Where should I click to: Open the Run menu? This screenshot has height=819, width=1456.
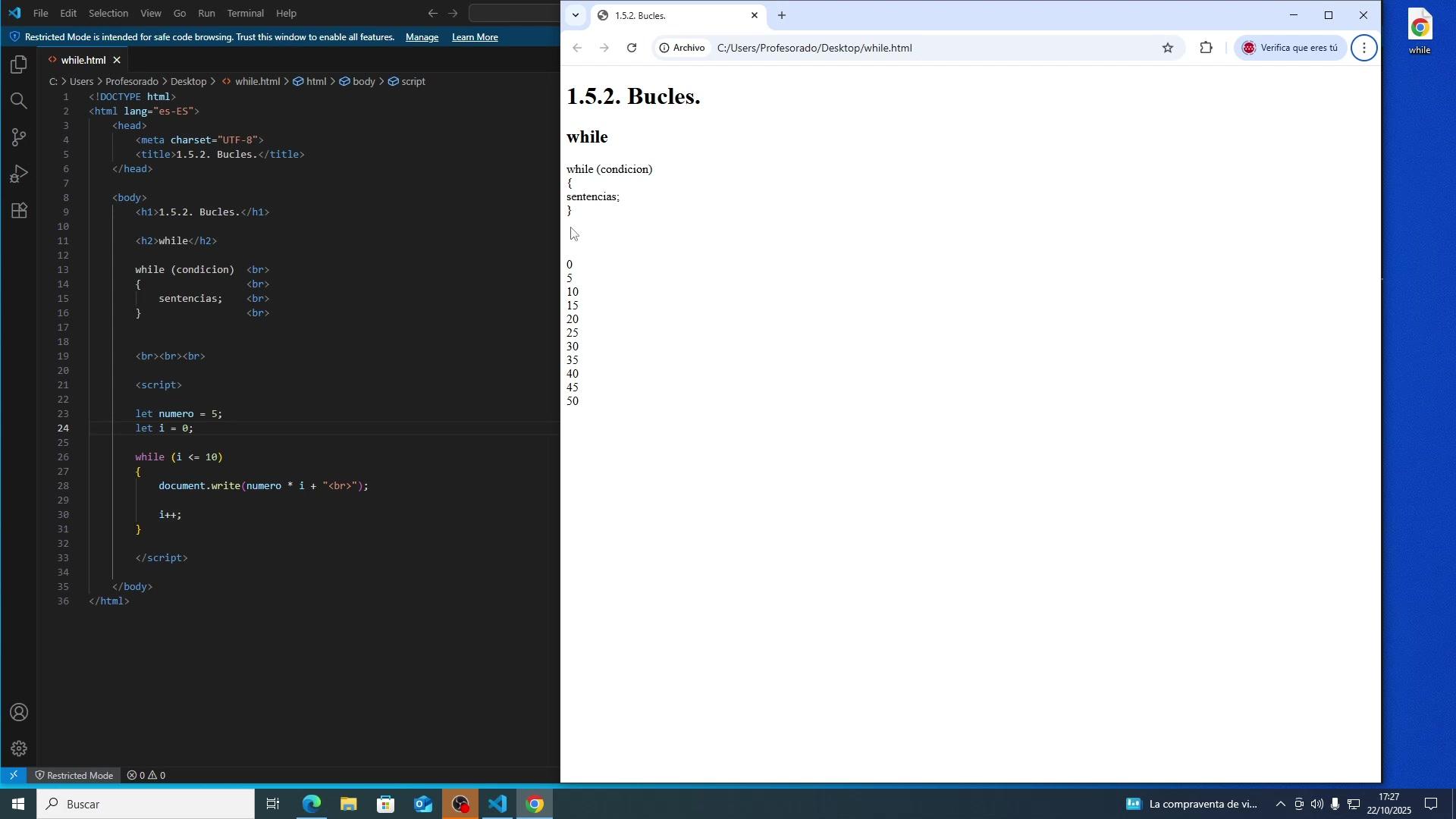pos(206,13)
